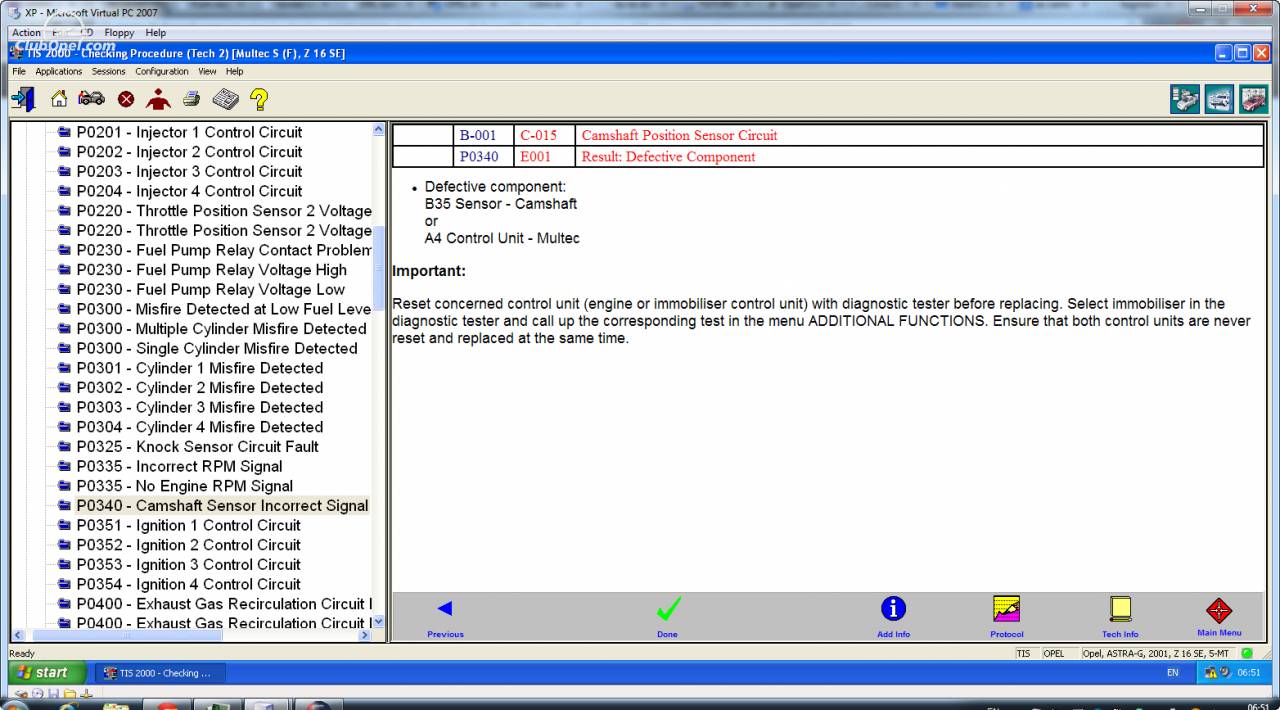Click tree horizontal scrollbar left arrow
The image size is (1280, 710).
pos(16,635)
